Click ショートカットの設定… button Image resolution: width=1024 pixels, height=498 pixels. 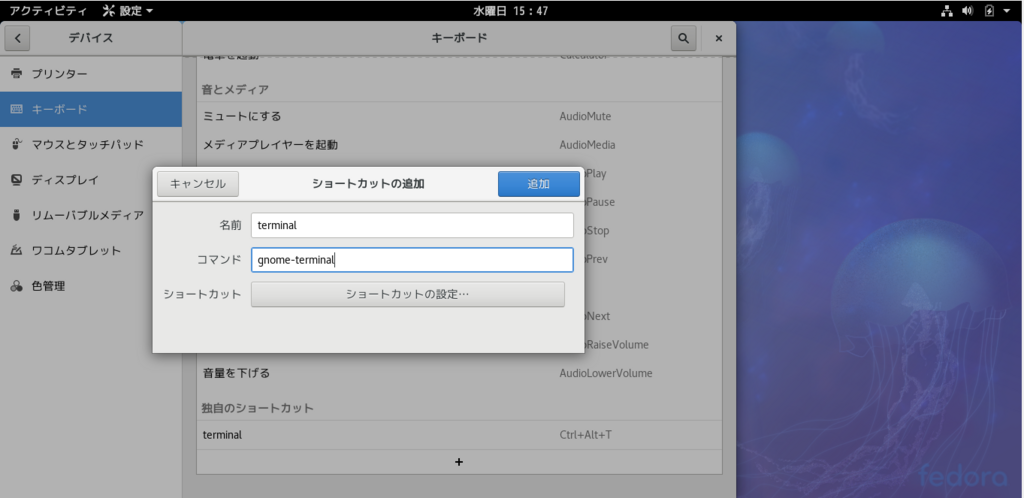pos(408,294)
